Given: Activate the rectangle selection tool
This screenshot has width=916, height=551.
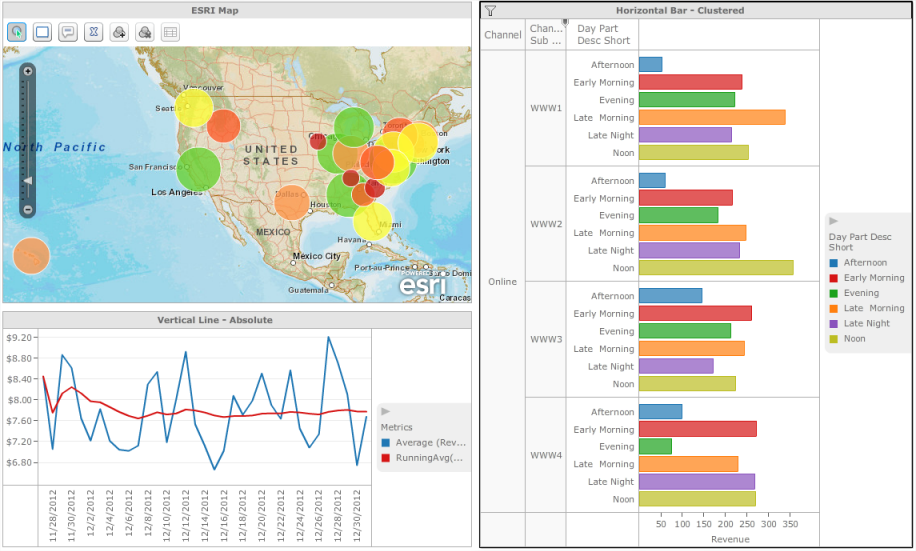Looking at the screenshot, I should (43, 32).
